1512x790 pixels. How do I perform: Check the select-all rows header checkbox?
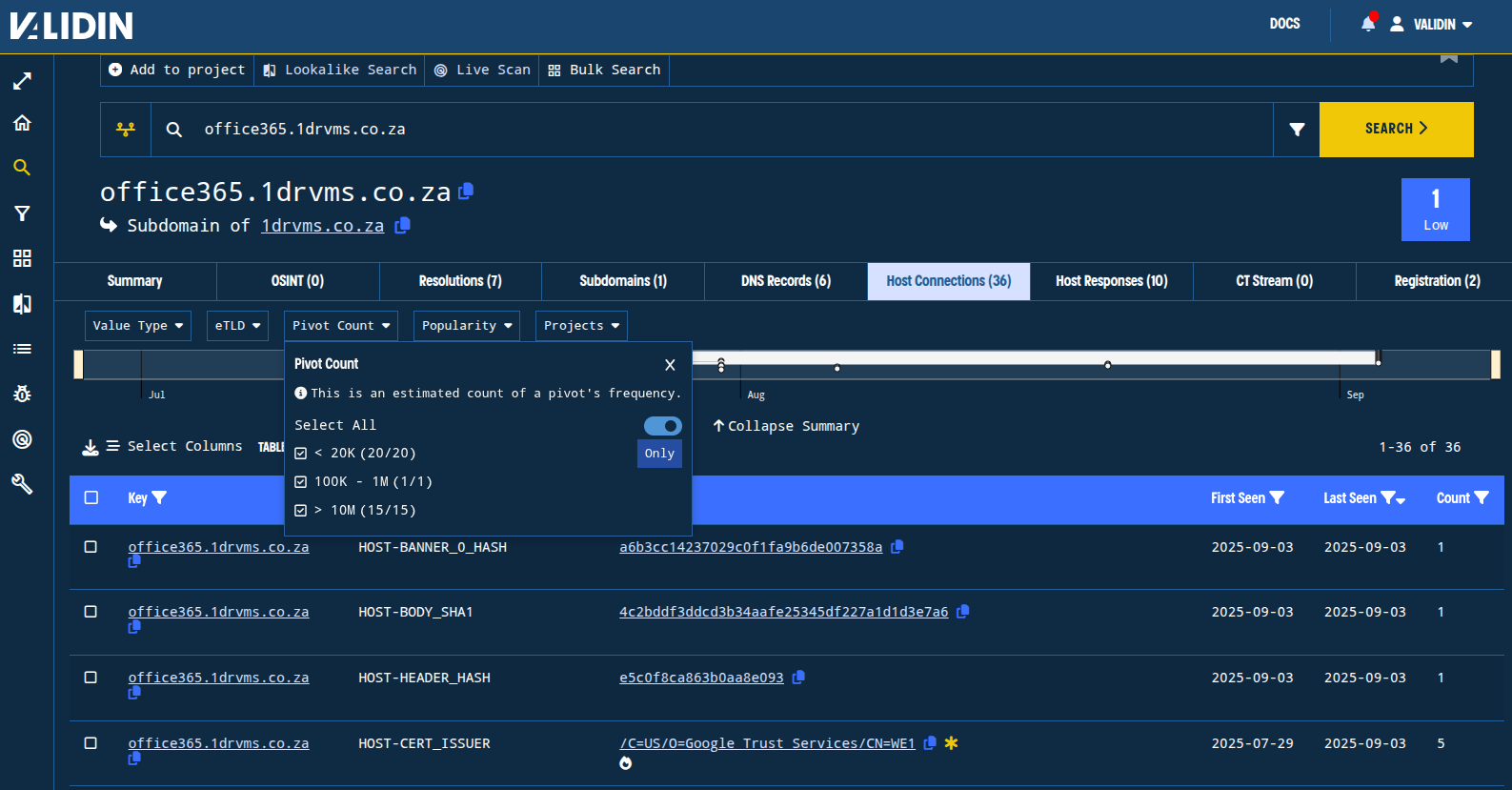click(91, 497)
